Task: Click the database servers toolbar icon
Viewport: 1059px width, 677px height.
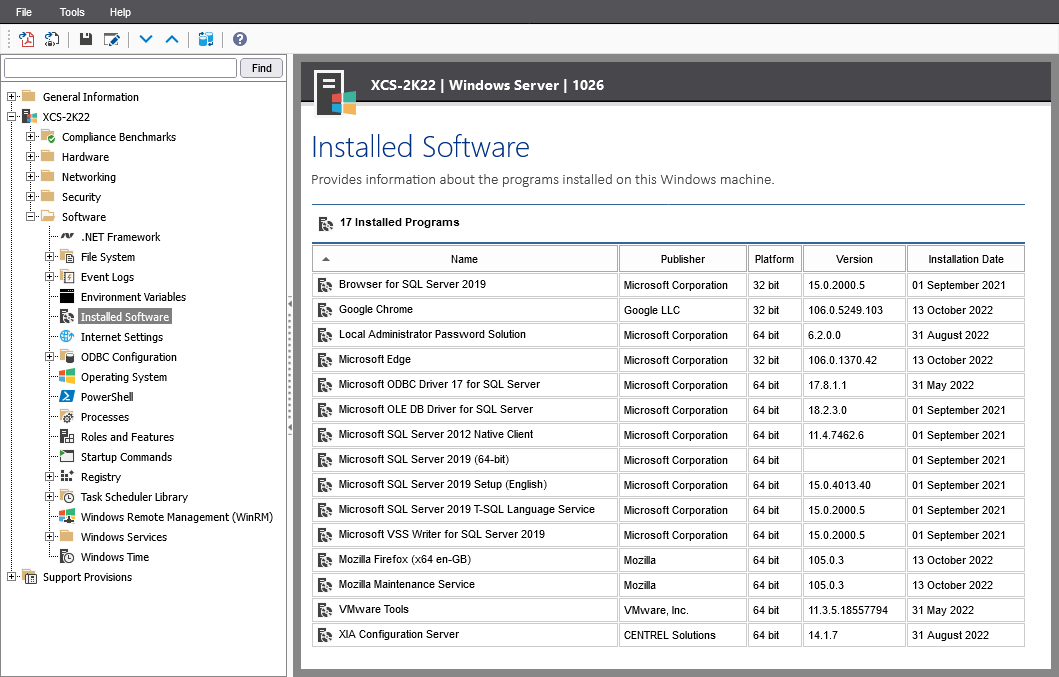Action: 206,39
